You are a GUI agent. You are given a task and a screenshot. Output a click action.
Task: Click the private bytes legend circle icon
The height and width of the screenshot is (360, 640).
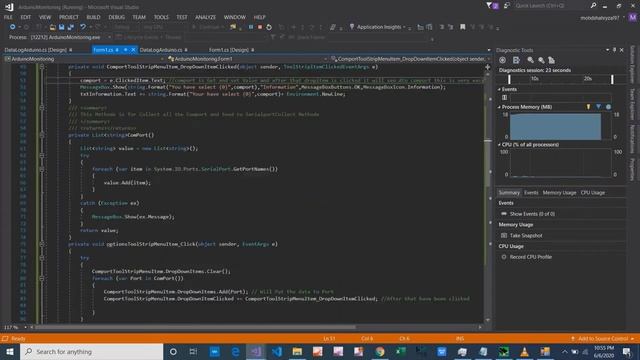coord(608,107)
